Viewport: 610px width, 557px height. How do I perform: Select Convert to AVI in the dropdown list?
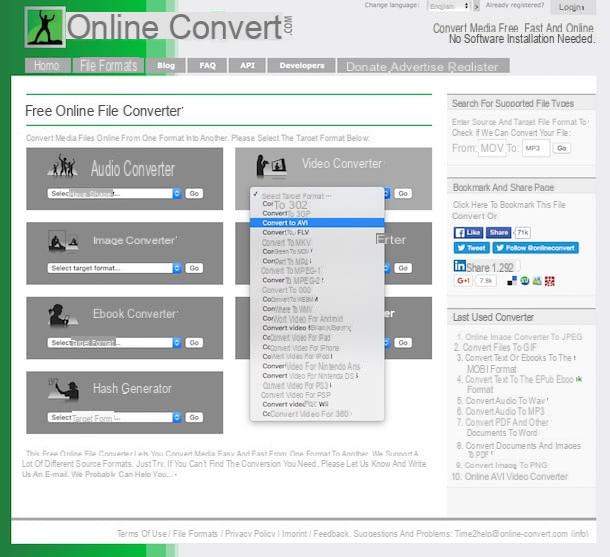[x=317, y=223]
